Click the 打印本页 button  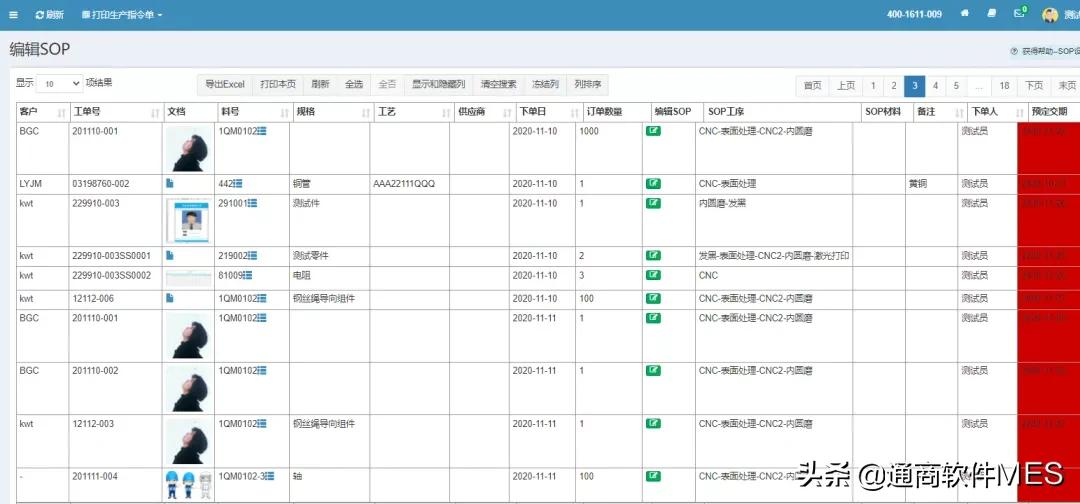[278, 85]
